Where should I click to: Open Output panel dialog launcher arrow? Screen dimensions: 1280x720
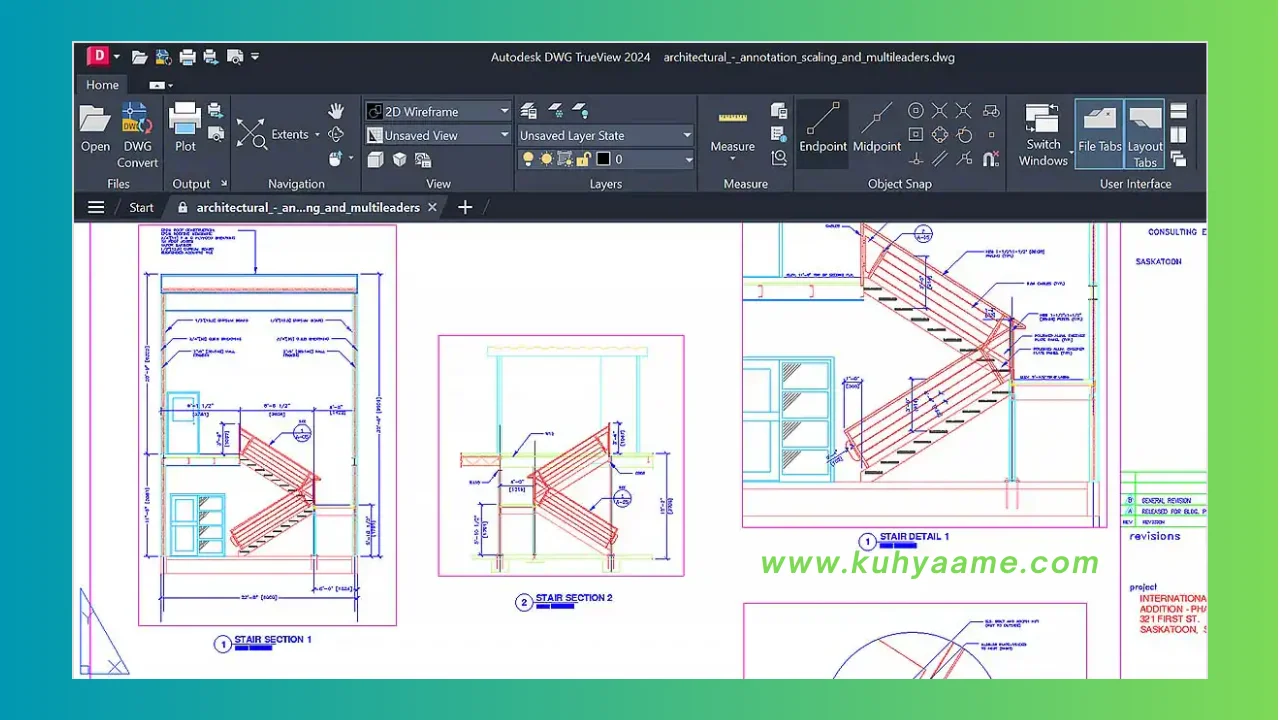pos(224,184)
